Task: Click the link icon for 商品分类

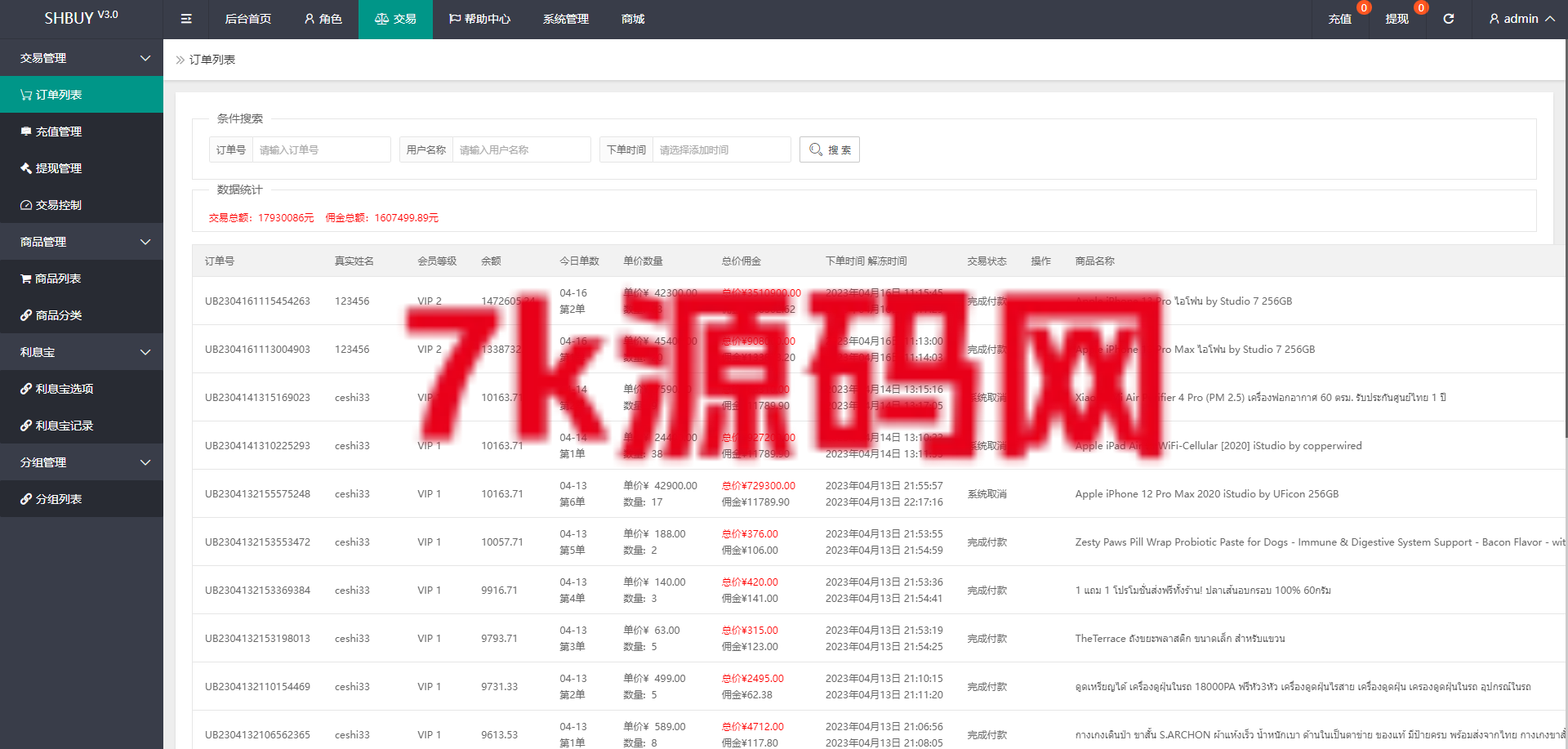Action: pyautogui.click(x=26, y=315)
